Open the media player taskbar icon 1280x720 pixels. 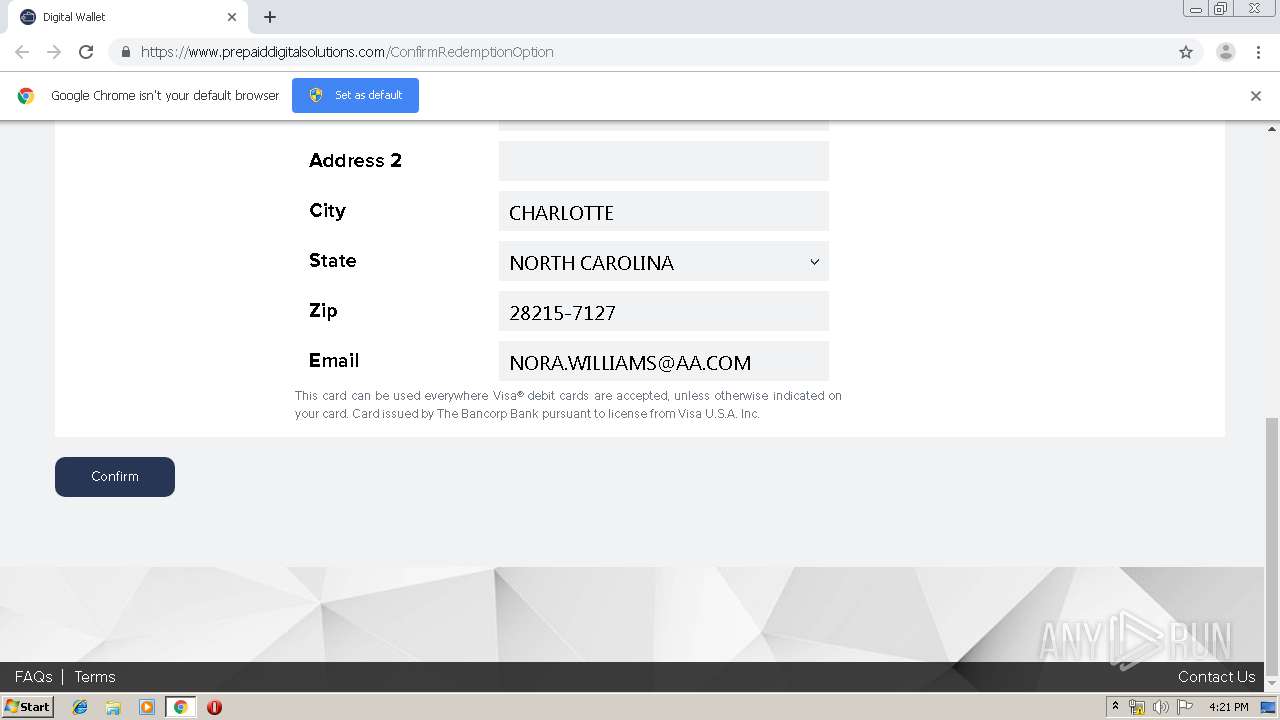pyautogui.click(x=147, y=707)
